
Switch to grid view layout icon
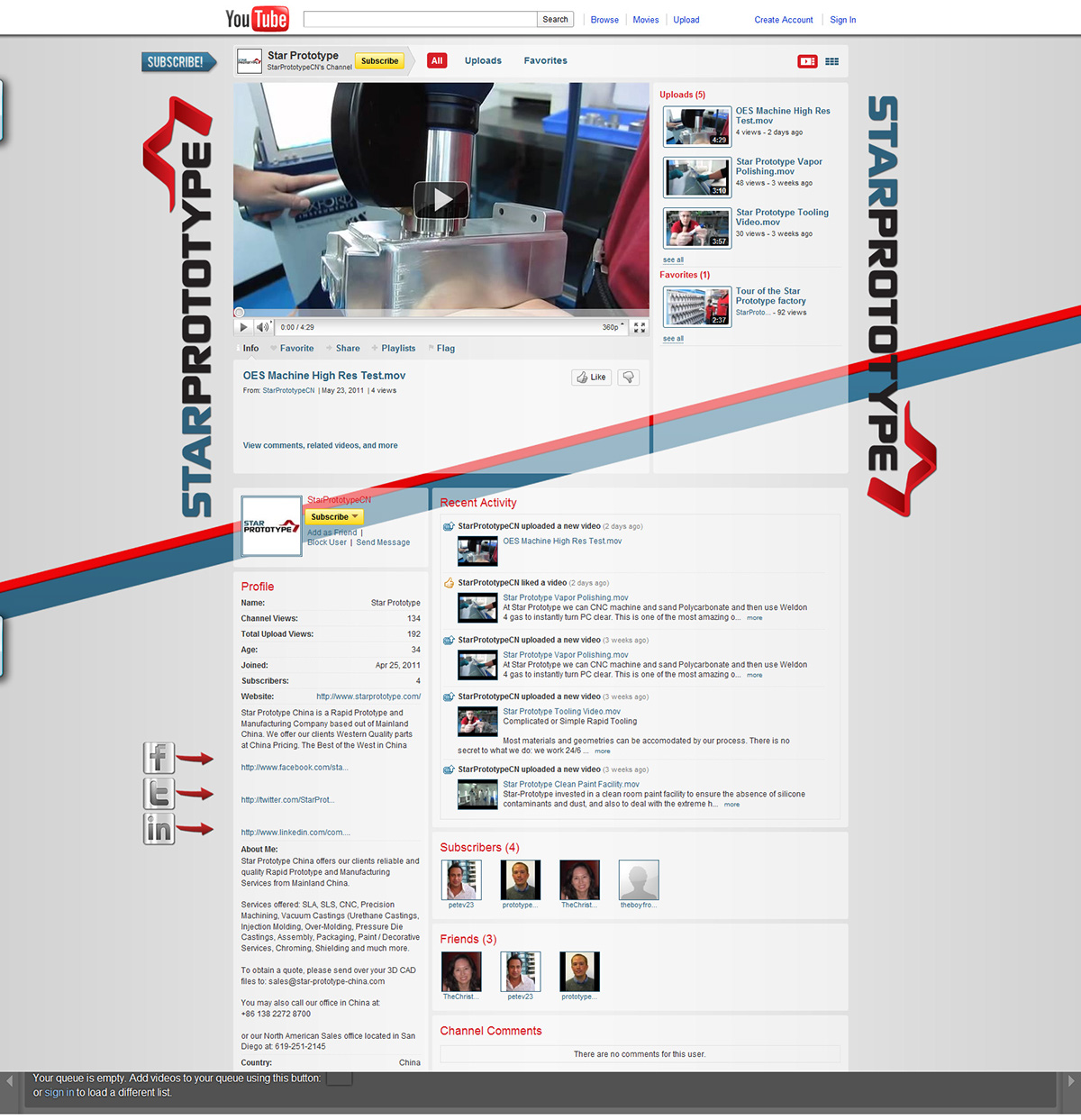831,61
